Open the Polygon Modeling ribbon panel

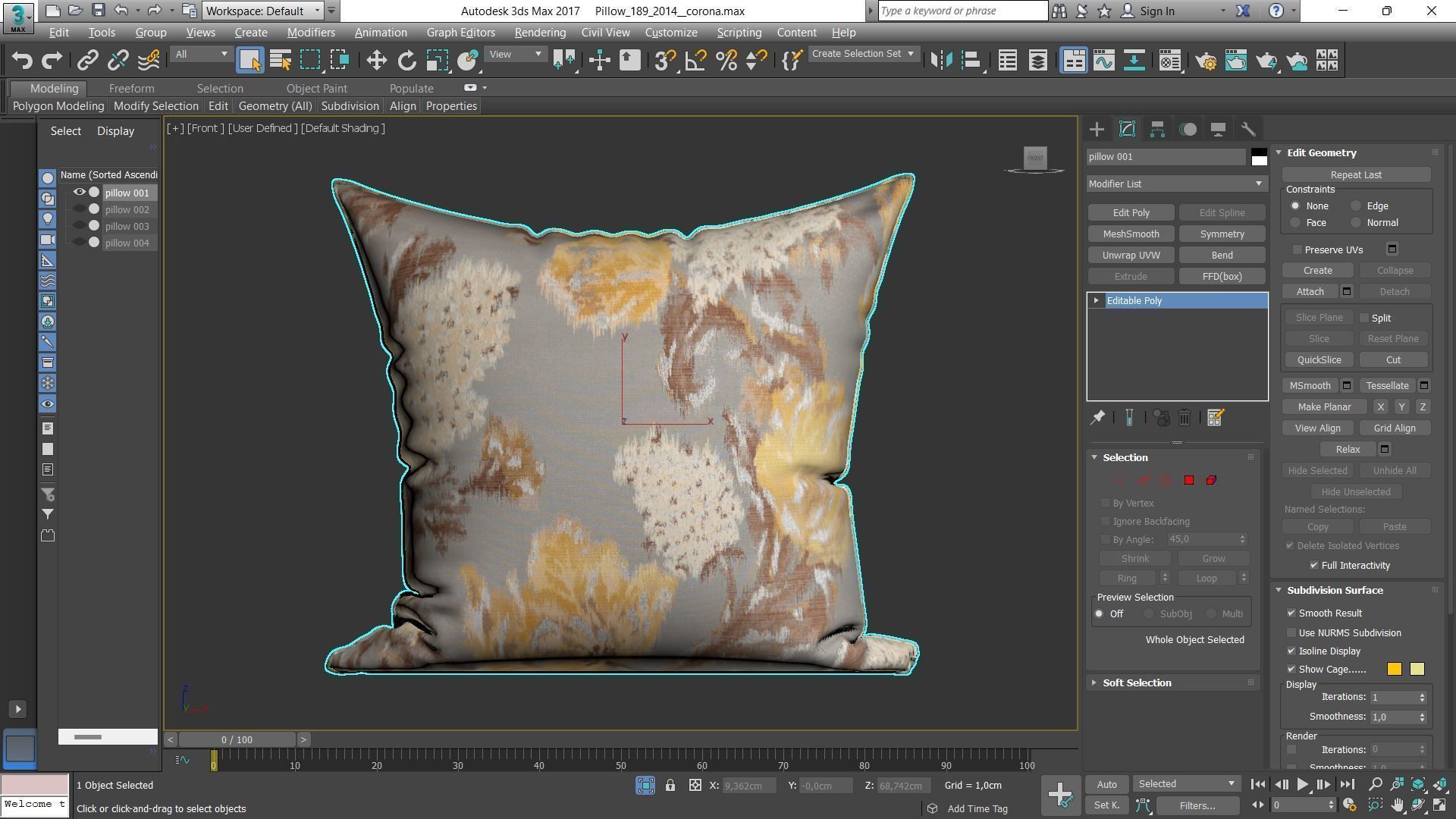coord(58,106)
